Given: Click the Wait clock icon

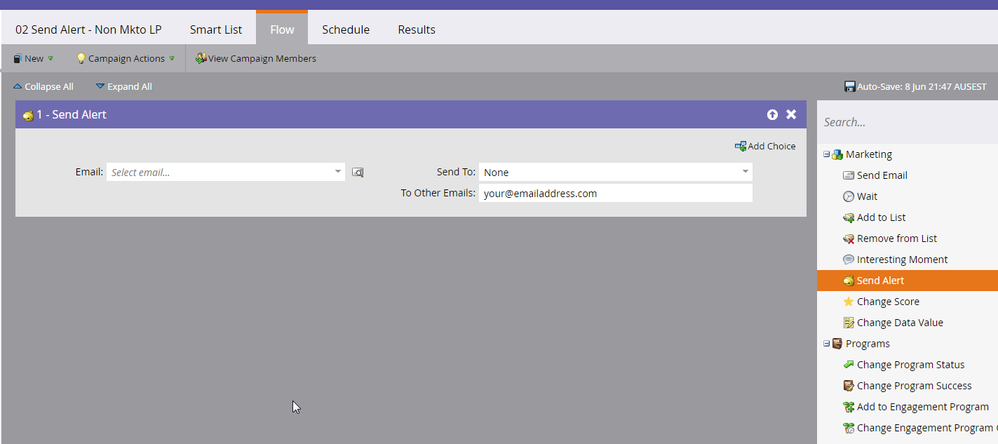Looking at the screenshot, I should (x=848, y=197).
